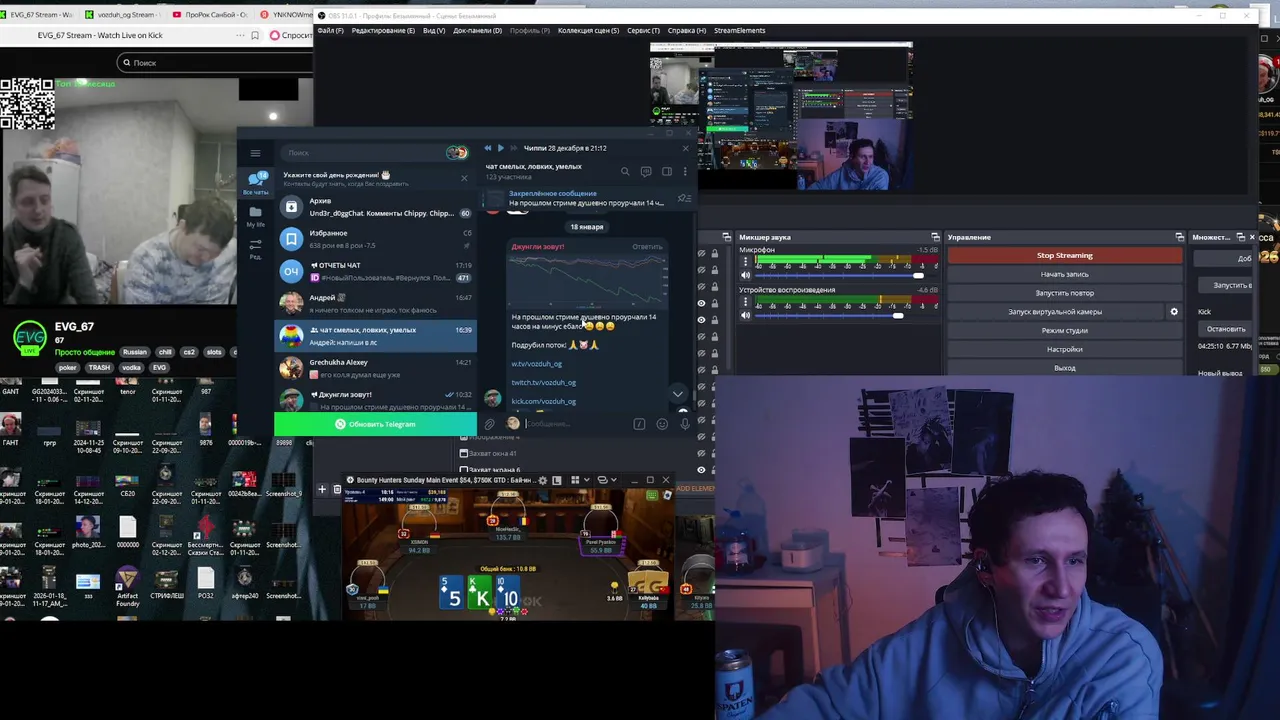Mute the Микрофон speaker icon in OBS

coord(745,276)
